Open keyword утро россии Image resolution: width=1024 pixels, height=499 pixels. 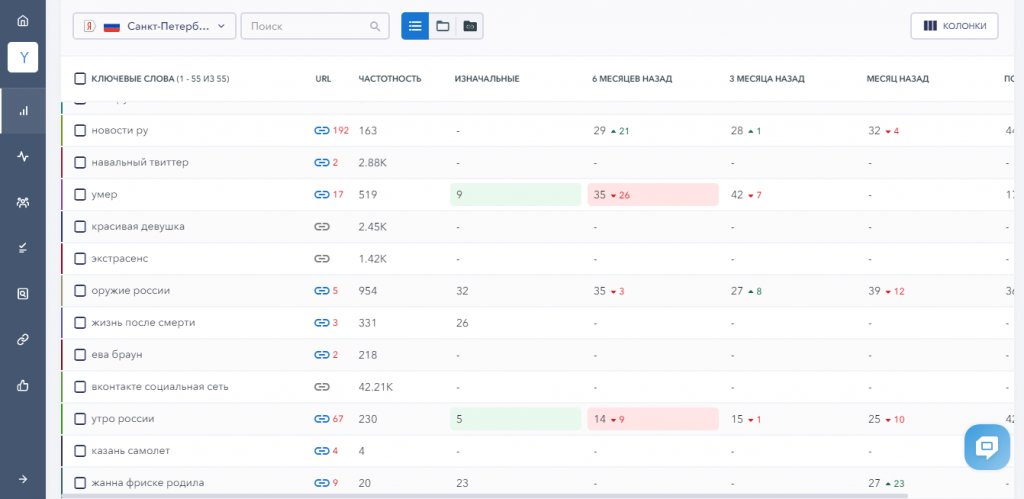point(122,419)
